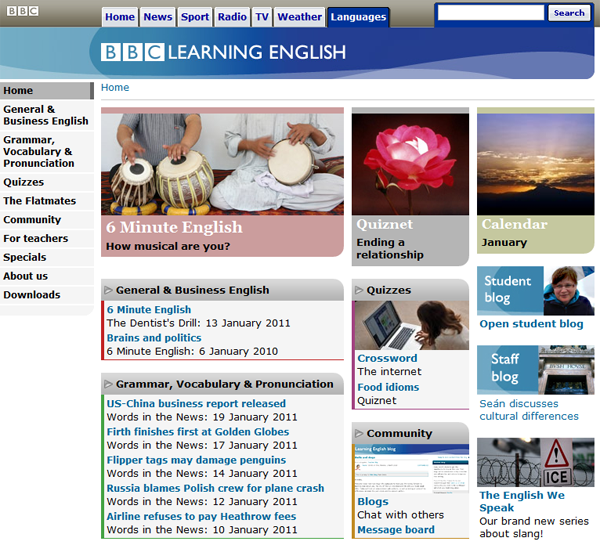Open For teachers in sidebar
The width and height of the screenshot is (600, 545).
[x=47, y=238]
